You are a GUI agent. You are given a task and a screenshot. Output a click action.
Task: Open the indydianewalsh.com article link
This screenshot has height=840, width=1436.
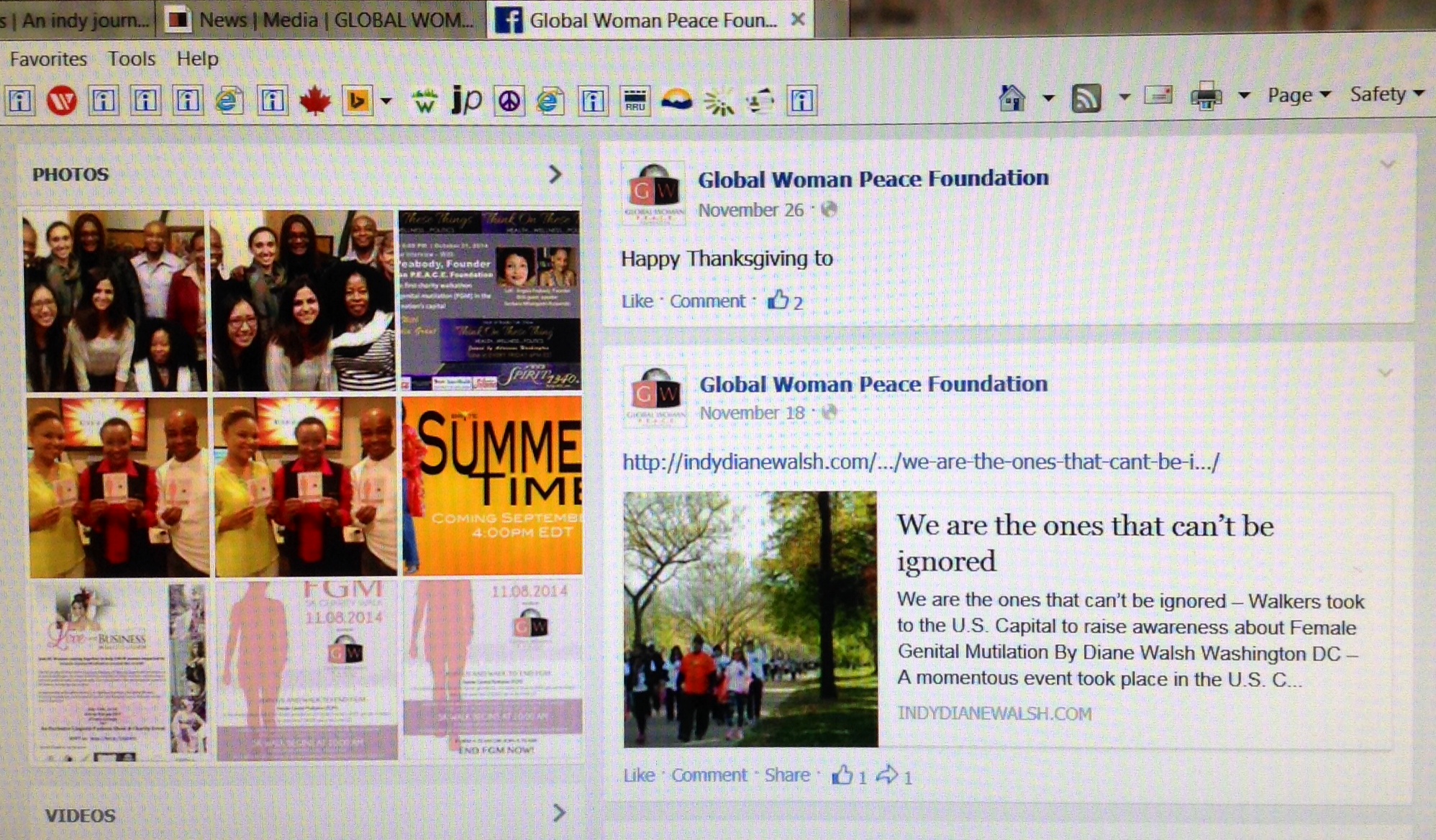pyautogui.click(x=921, y=462)
